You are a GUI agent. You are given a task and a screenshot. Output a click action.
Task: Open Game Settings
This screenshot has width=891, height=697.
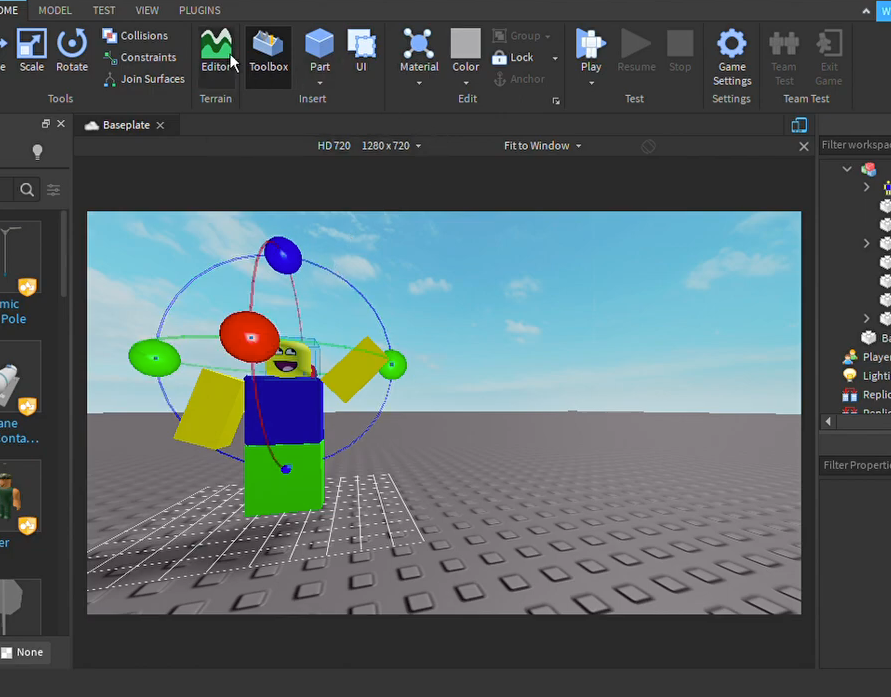pyautogui.click(x=732, y=57)
